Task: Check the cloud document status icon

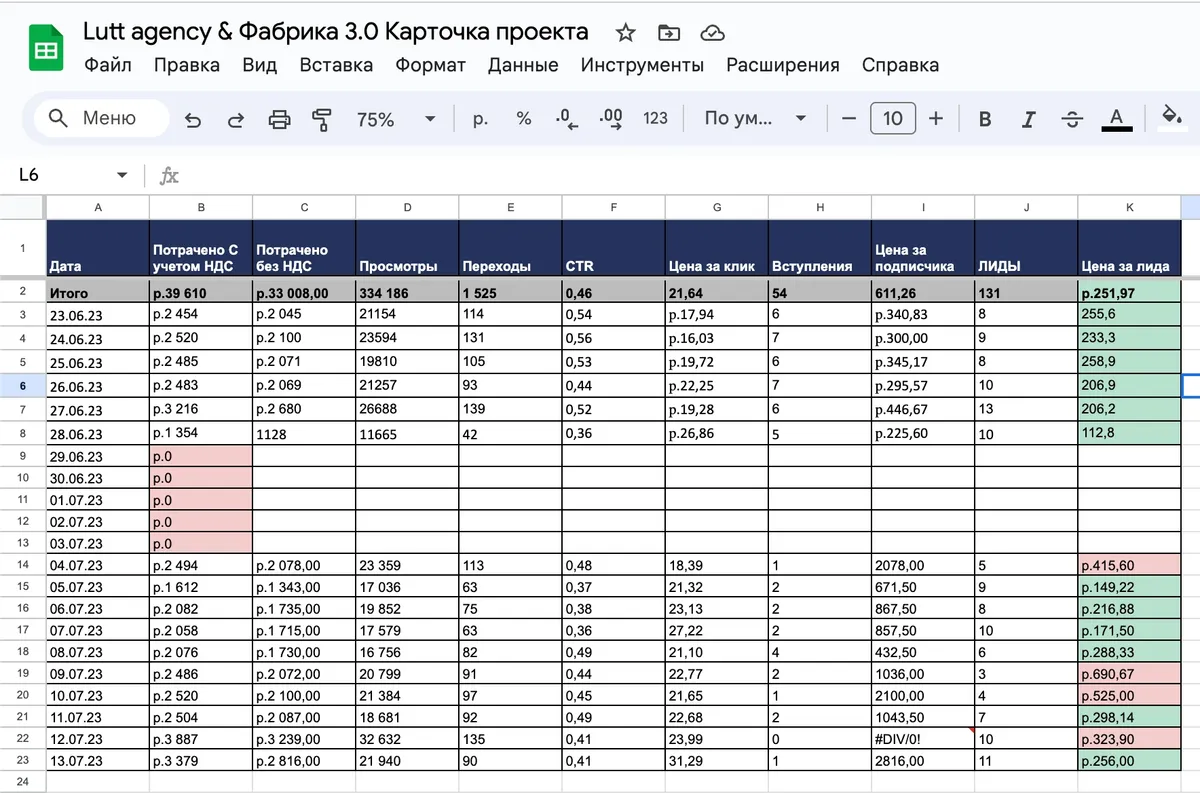Action: click(712, 33)
